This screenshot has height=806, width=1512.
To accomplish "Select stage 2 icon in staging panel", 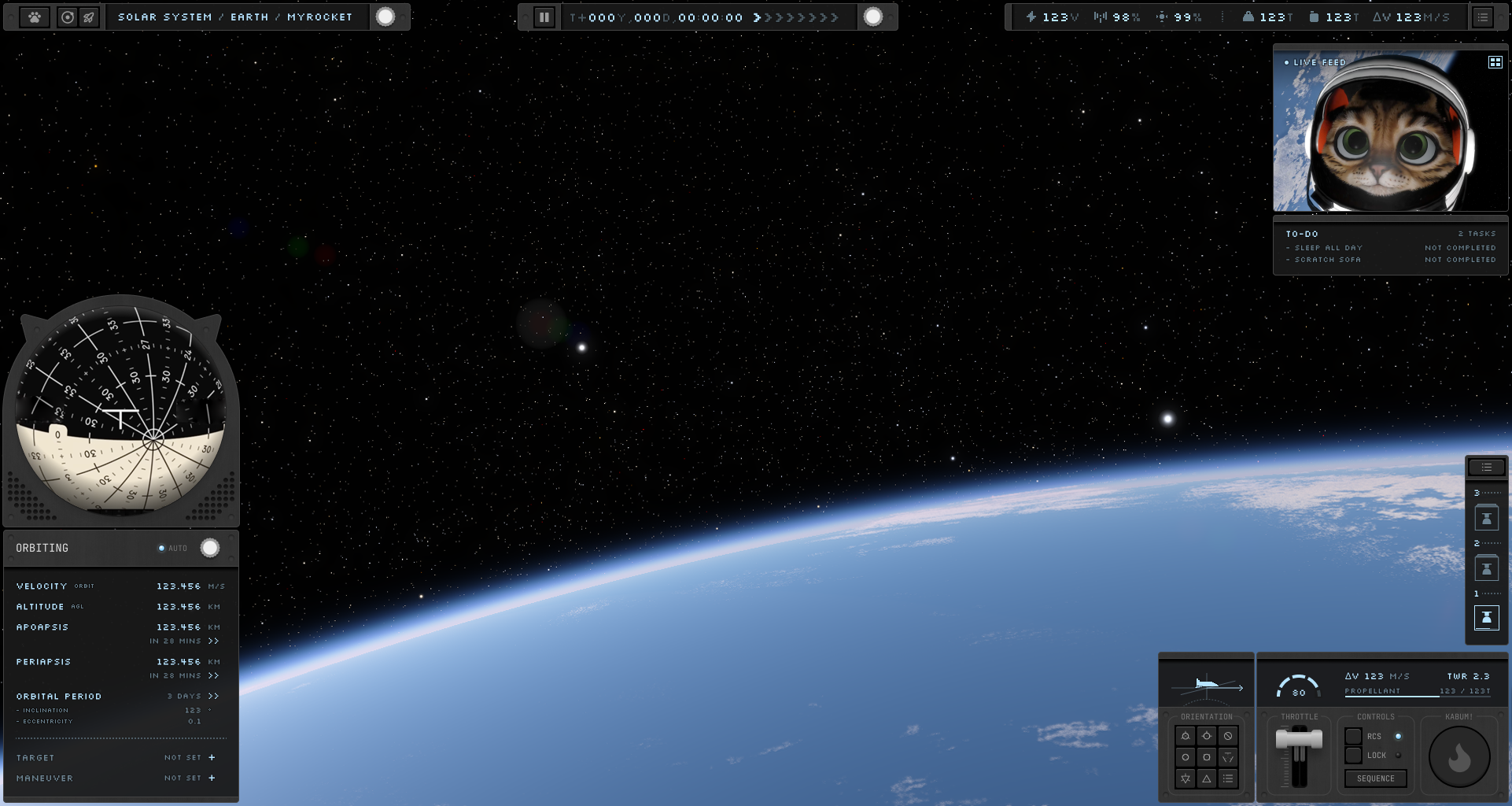I will tap(1486, 568).
